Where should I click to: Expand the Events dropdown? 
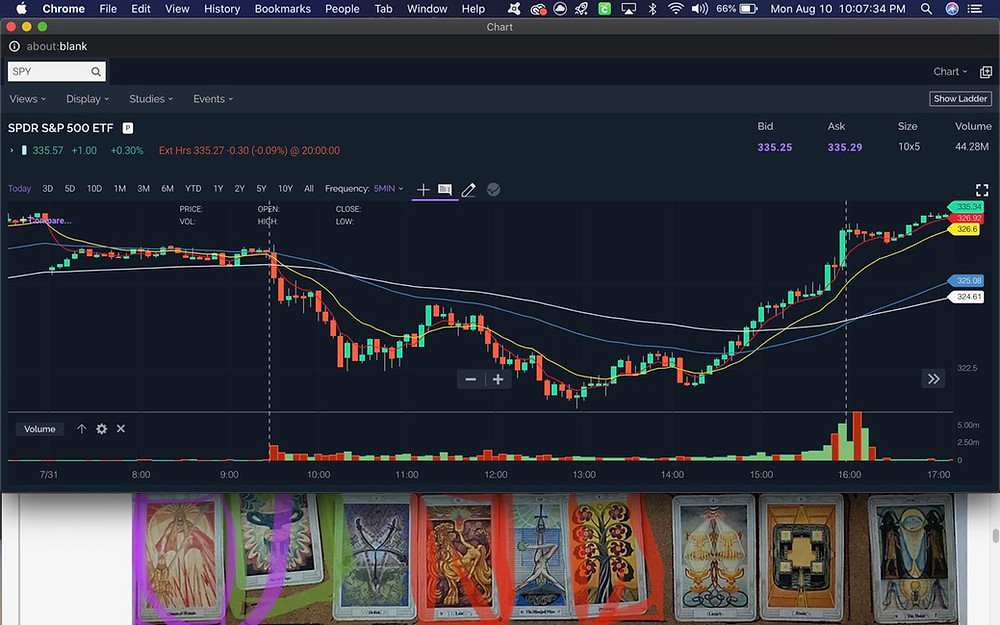(213, 99)
